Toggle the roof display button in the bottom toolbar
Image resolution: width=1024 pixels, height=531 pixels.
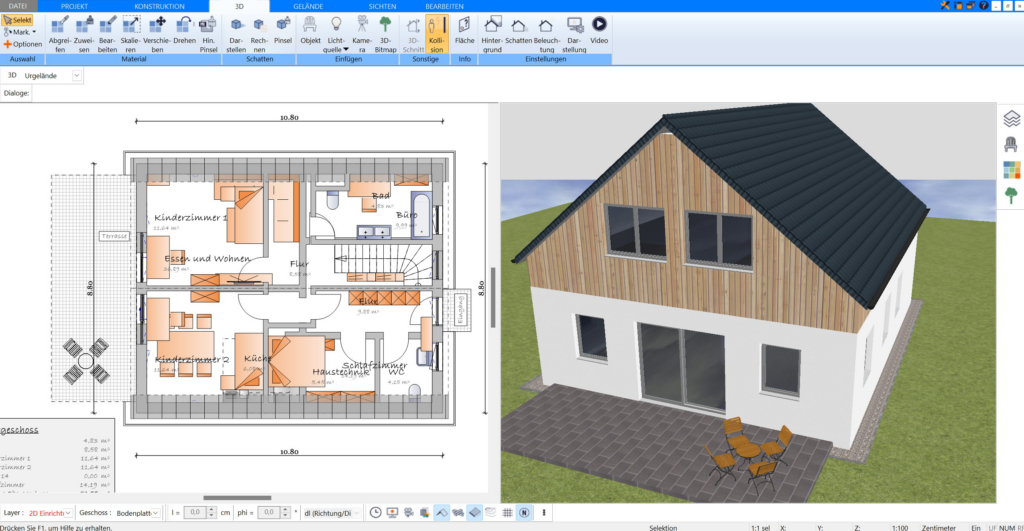441,513
